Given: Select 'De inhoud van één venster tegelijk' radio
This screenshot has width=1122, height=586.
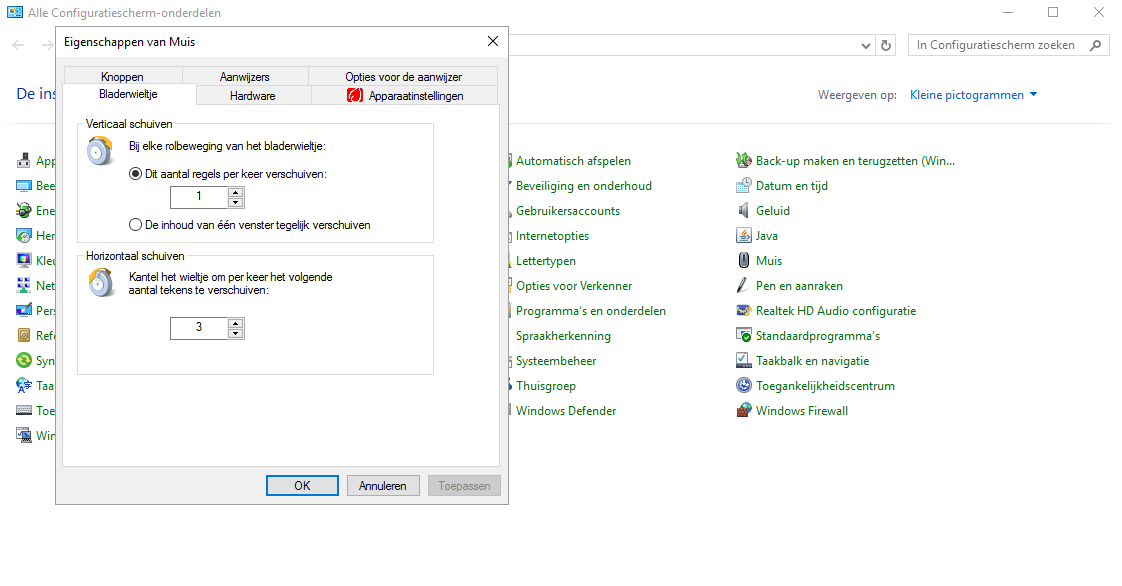Looking at the screenshot, I should click(x=135, y=225).
